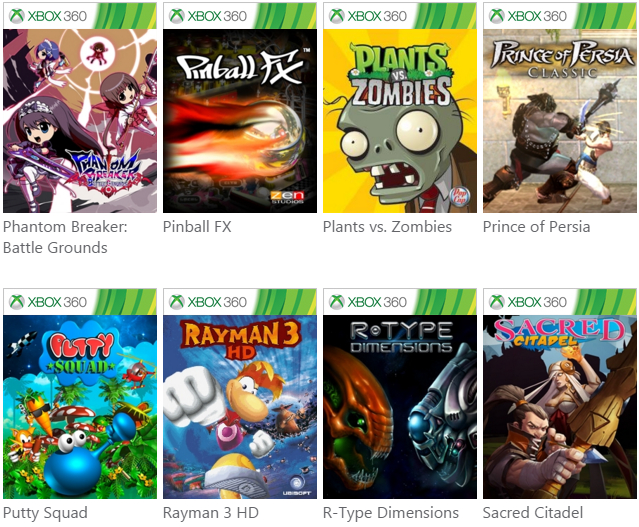The height and width of the screenshot is (527, 639).
Task: Click the Prince of Persia title text
Action: (536, 227)
